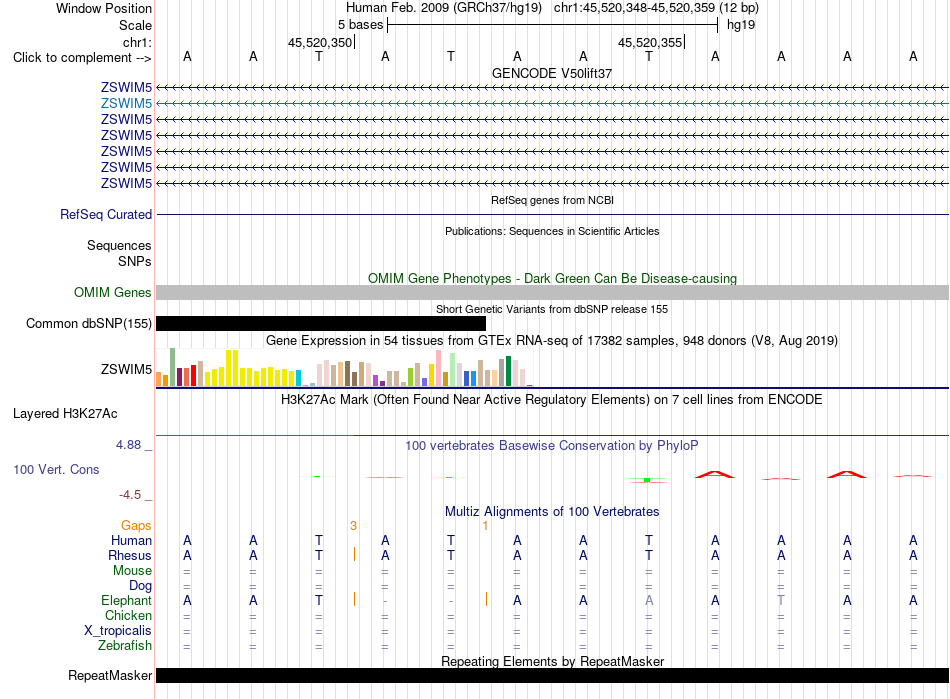Click the 45,520,350 position marker
The image size is (950, 699).
tap(320, 42)
